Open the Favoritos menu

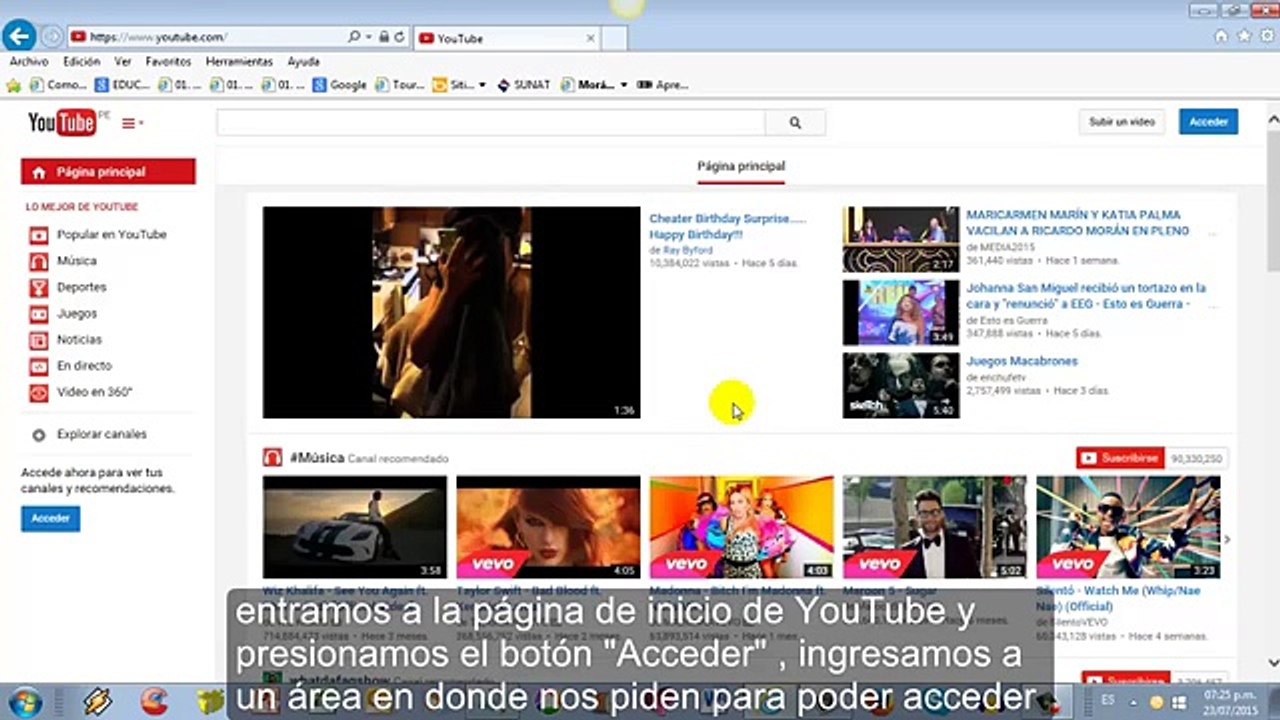coord(168,61)
